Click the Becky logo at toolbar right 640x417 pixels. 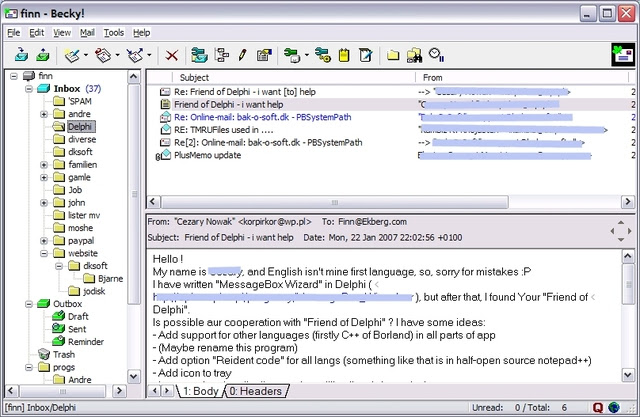pos(623,54)
